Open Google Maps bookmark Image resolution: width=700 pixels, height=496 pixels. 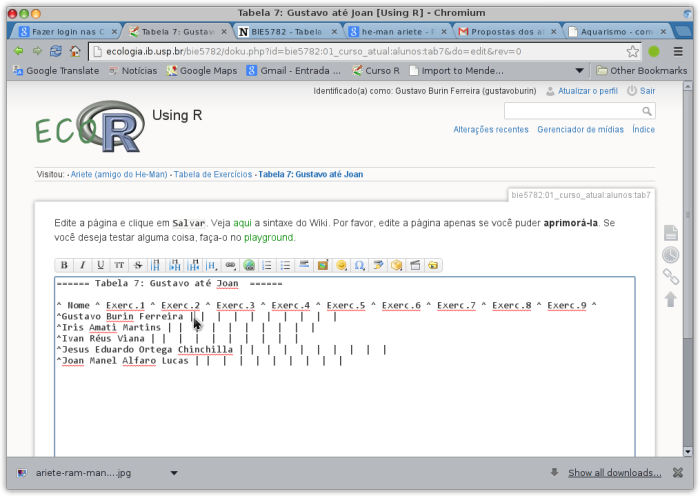203,71
